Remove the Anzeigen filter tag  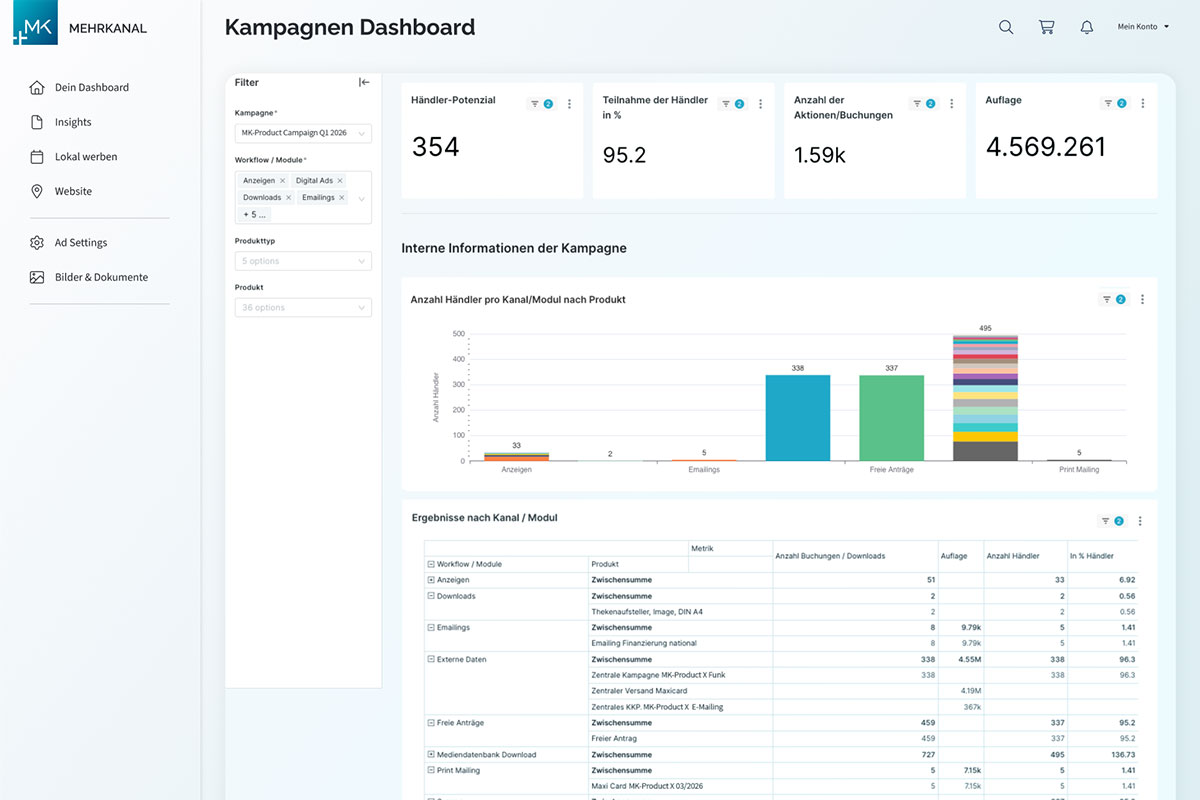coord(283,181)
